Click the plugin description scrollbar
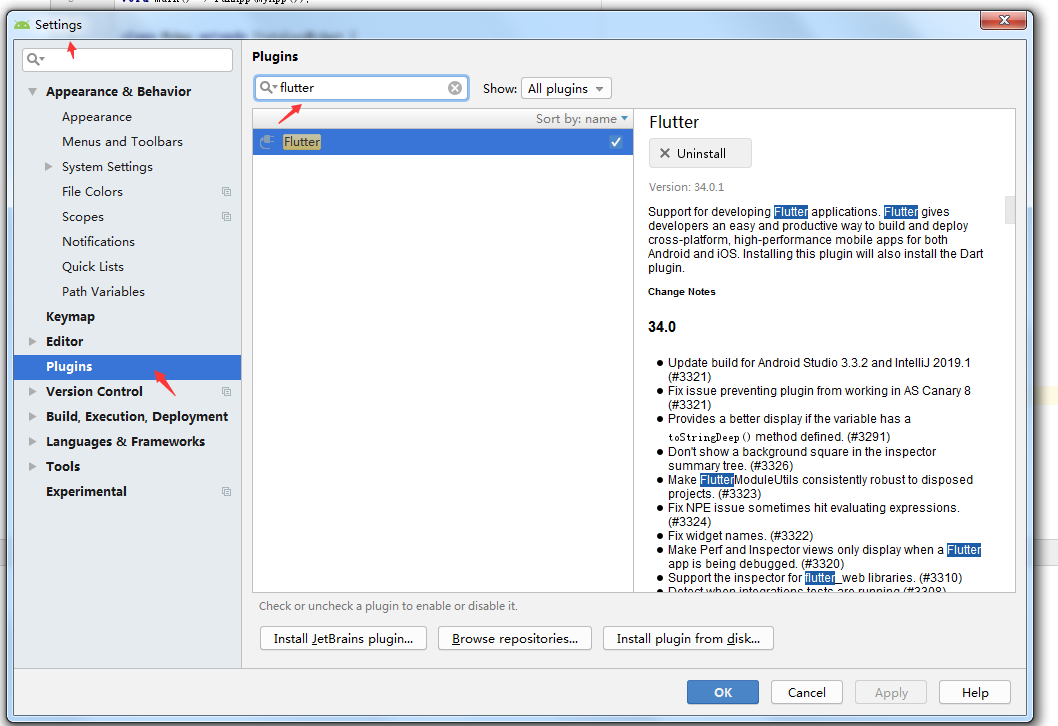This screenshot has height=726, width=1058. 1010,210
